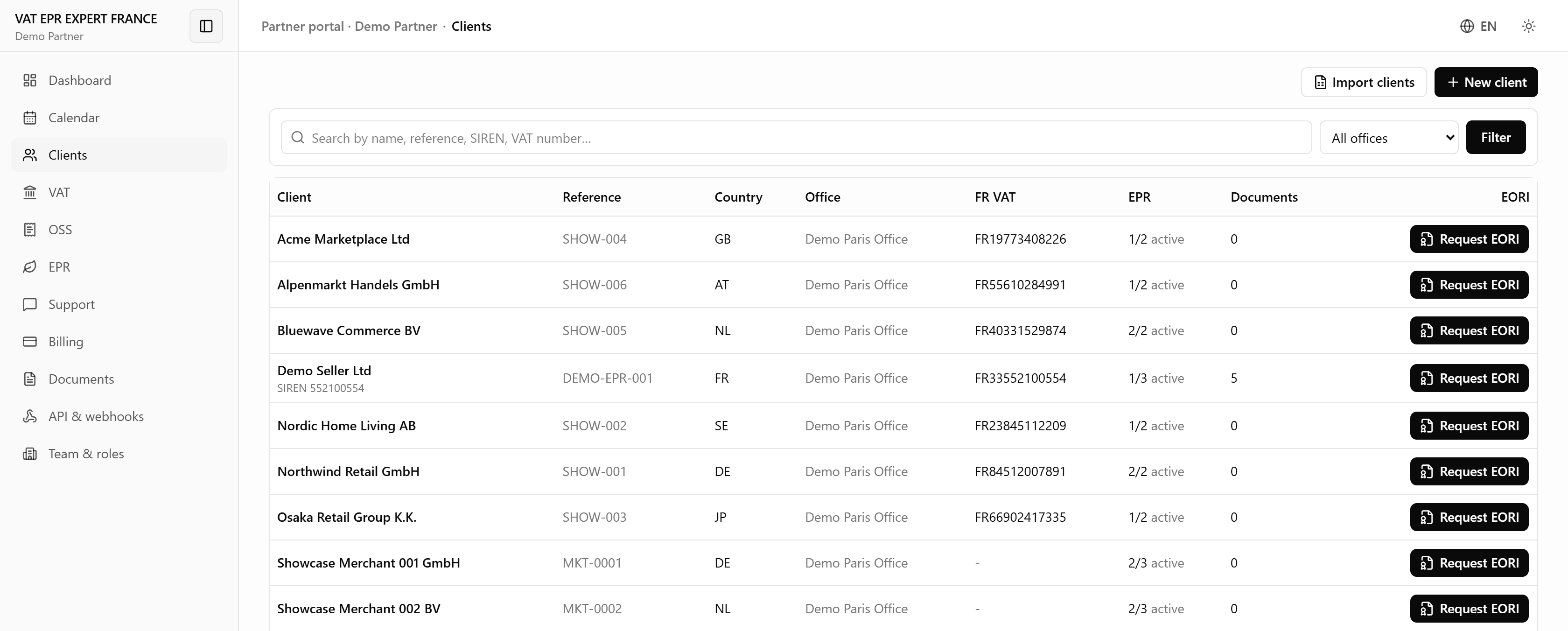Open client Alpenmarkt Handels GmbH
This screenshot has width=1568, height=631.
coord(358,285)
